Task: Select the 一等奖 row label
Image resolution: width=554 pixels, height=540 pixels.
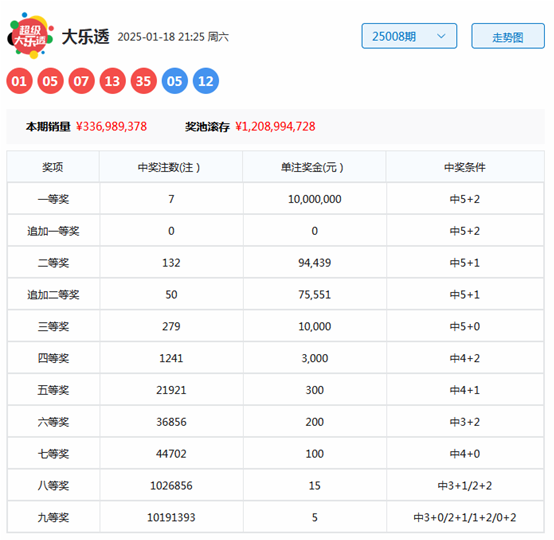Action: [x=53, y=199]
